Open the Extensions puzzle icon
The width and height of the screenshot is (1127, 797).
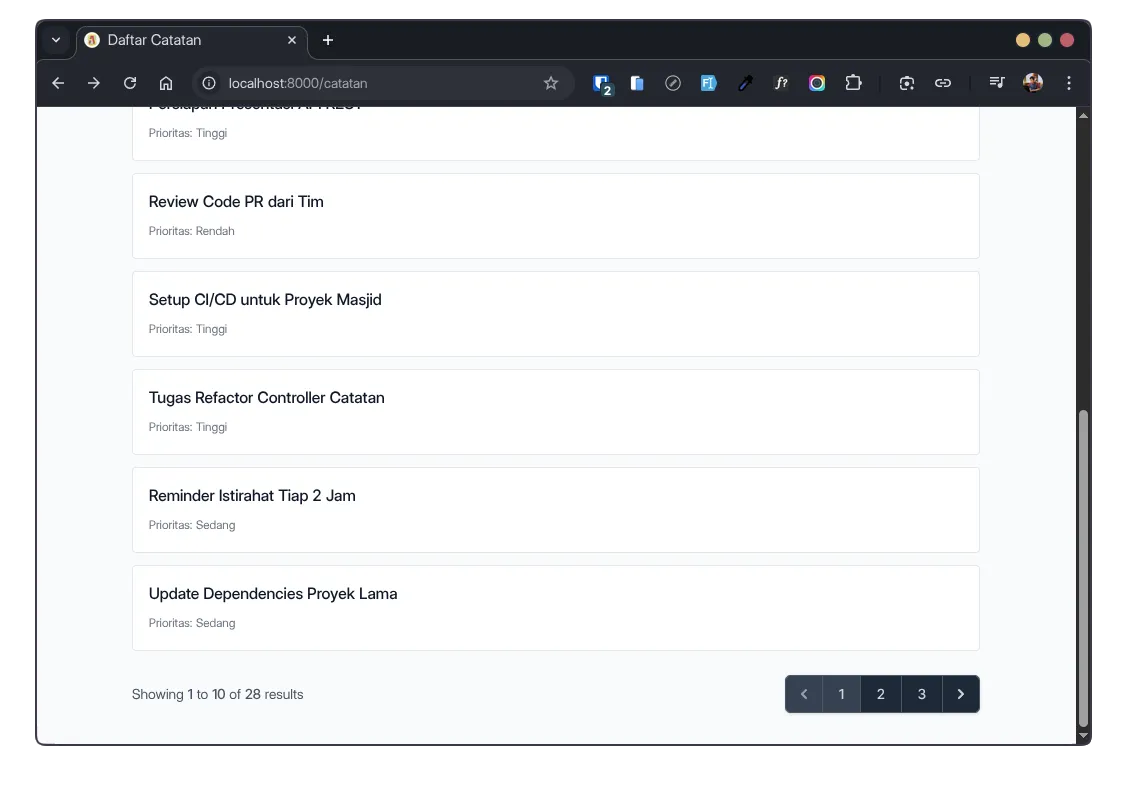(853, 83)
